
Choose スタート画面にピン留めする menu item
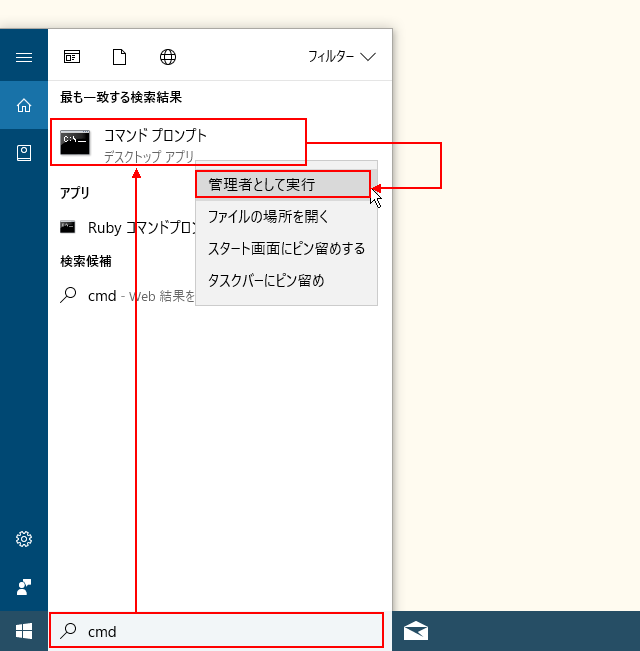coord(286,249)
